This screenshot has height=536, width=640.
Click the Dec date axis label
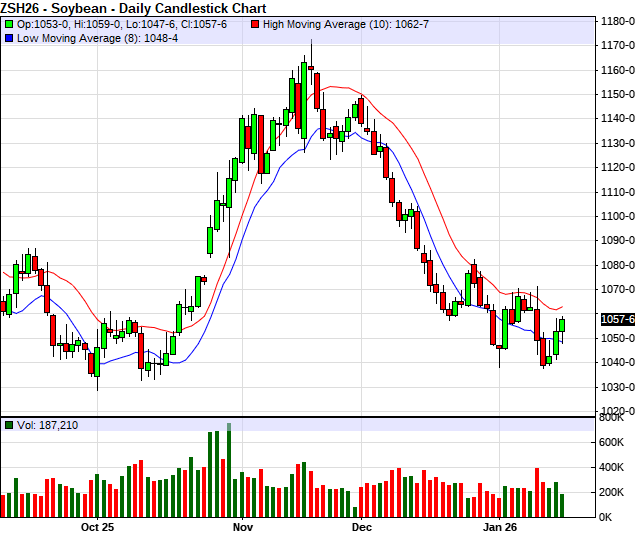point(361,526)
